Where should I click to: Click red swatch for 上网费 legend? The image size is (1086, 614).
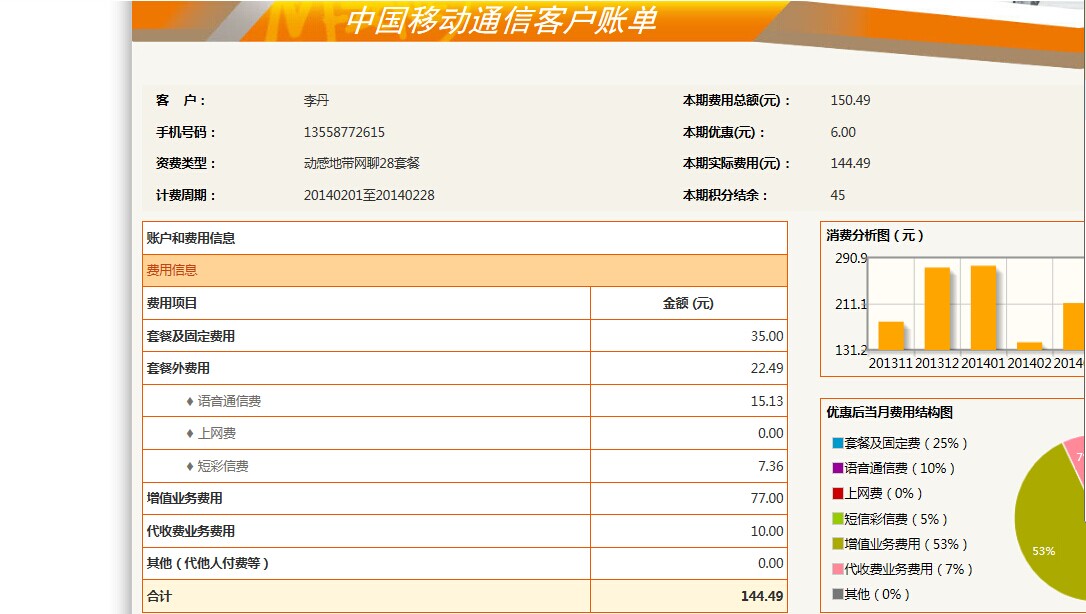(837, 494)
